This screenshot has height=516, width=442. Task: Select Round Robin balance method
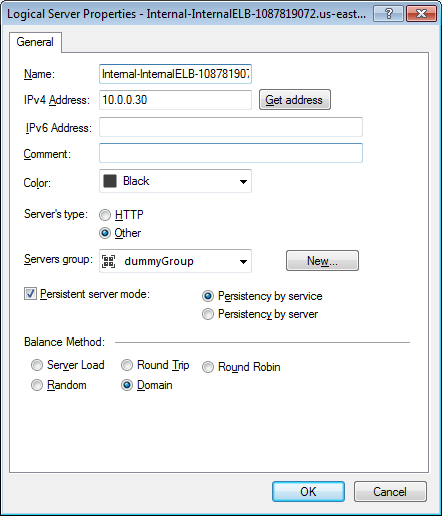coord(208,367)
